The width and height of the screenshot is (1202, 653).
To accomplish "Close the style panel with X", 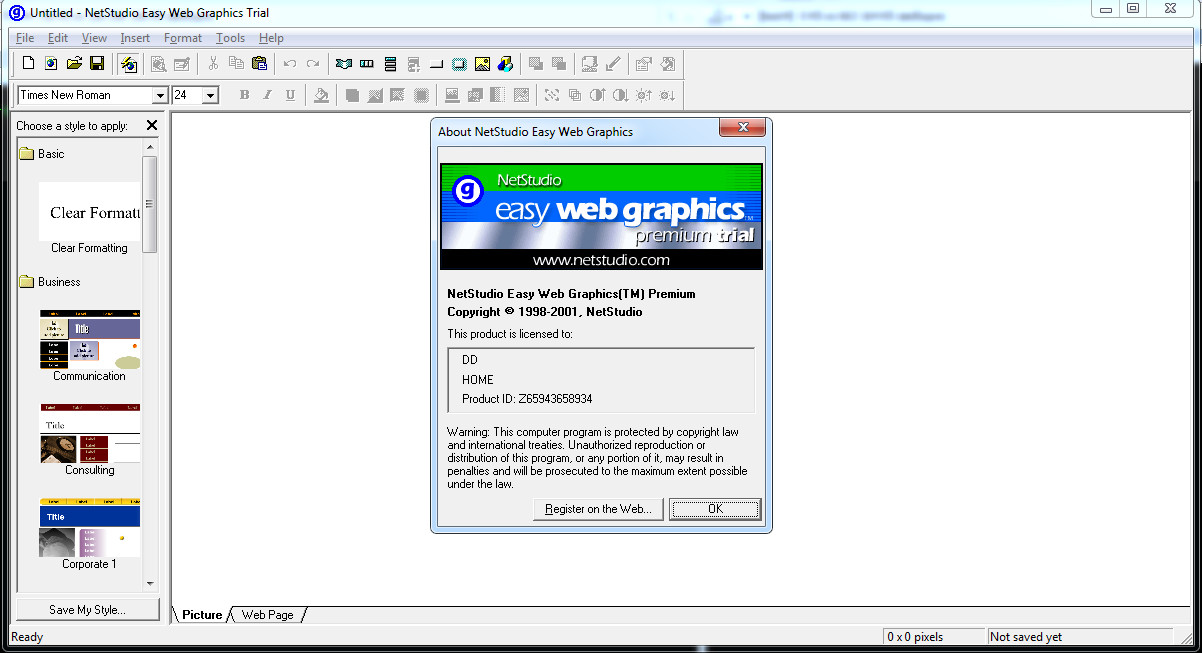I will tap(152, 125).
